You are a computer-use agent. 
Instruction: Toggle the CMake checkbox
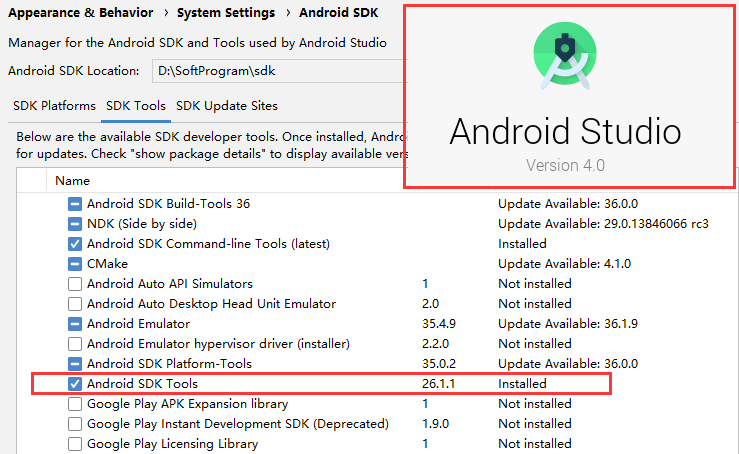[x=74, y=264]
